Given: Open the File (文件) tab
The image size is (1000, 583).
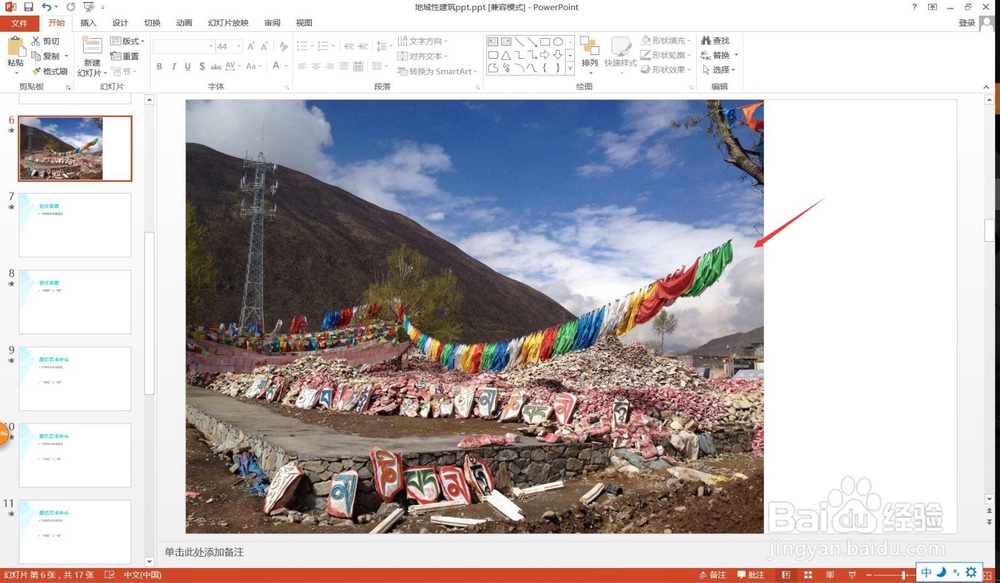Looking at the screenshot, I should coord(20,23).
